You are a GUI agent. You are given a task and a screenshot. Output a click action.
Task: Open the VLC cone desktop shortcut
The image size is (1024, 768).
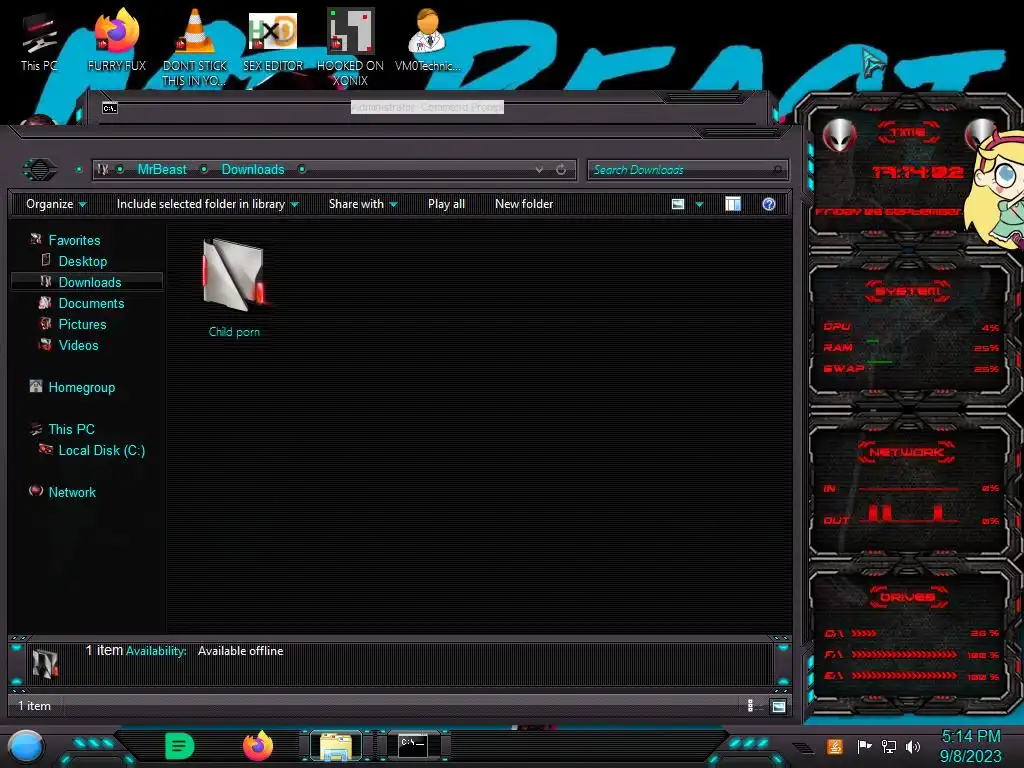tap(195, 46)
